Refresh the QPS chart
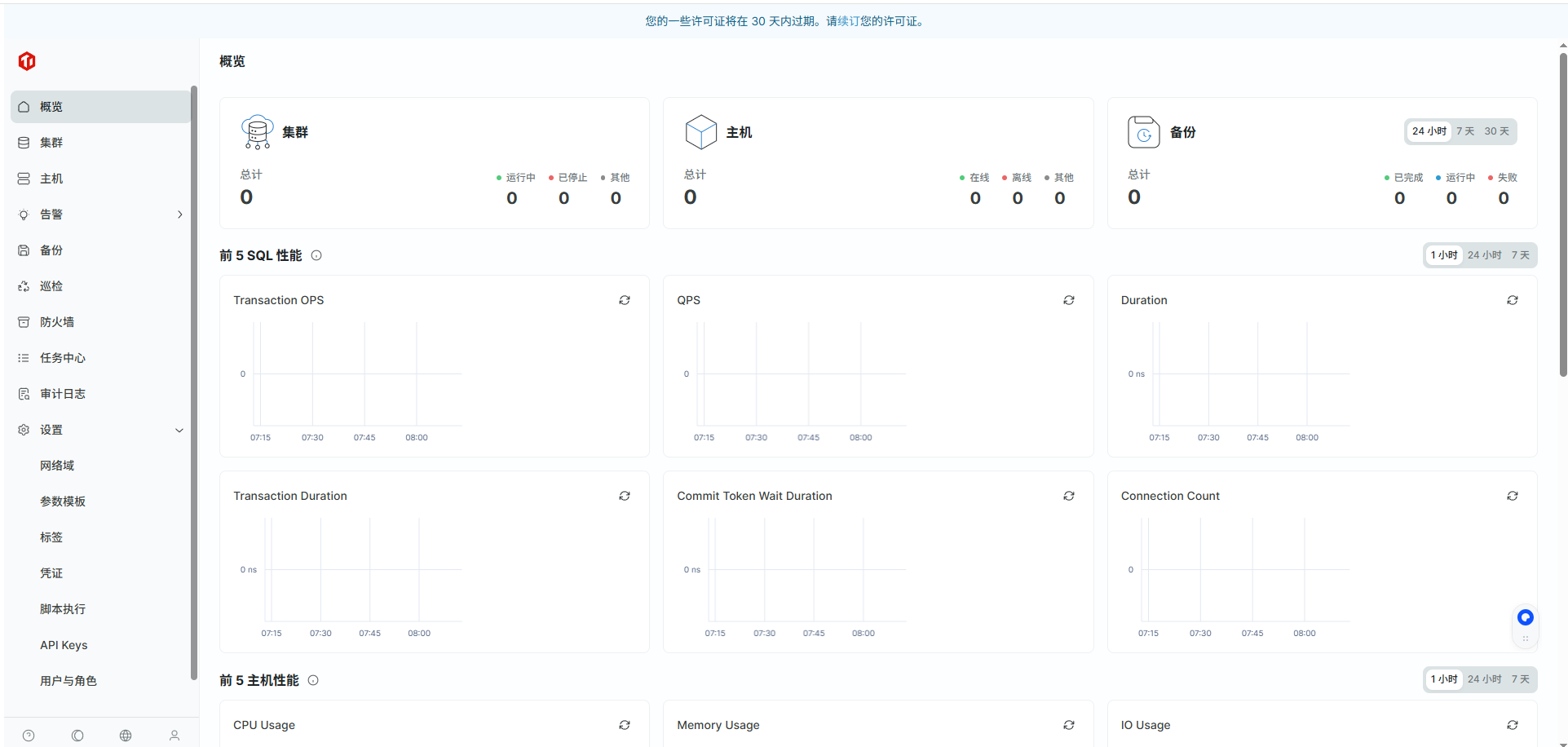This screenshot has width=1568, height=747. point(1068,300)
